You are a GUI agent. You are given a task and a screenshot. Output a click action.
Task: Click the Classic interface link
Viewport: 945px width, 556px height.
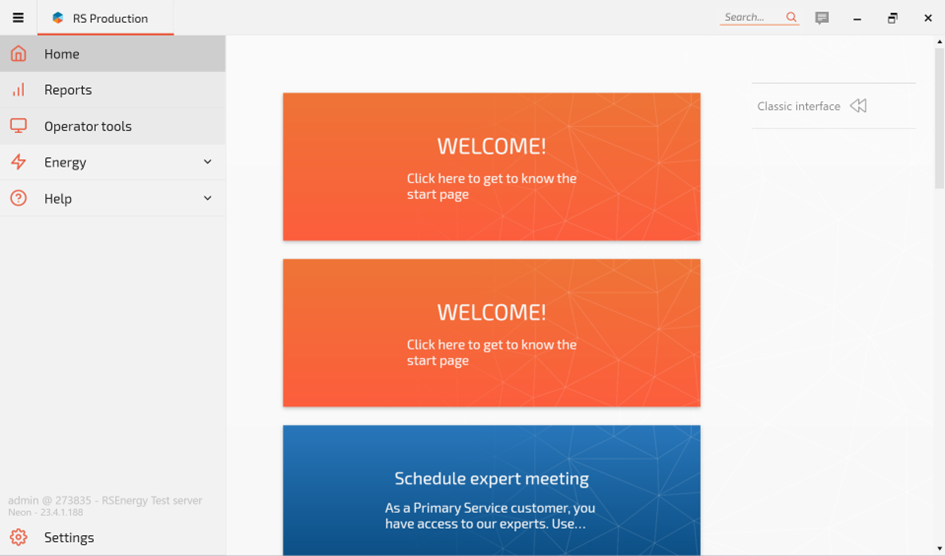[798, 106]
